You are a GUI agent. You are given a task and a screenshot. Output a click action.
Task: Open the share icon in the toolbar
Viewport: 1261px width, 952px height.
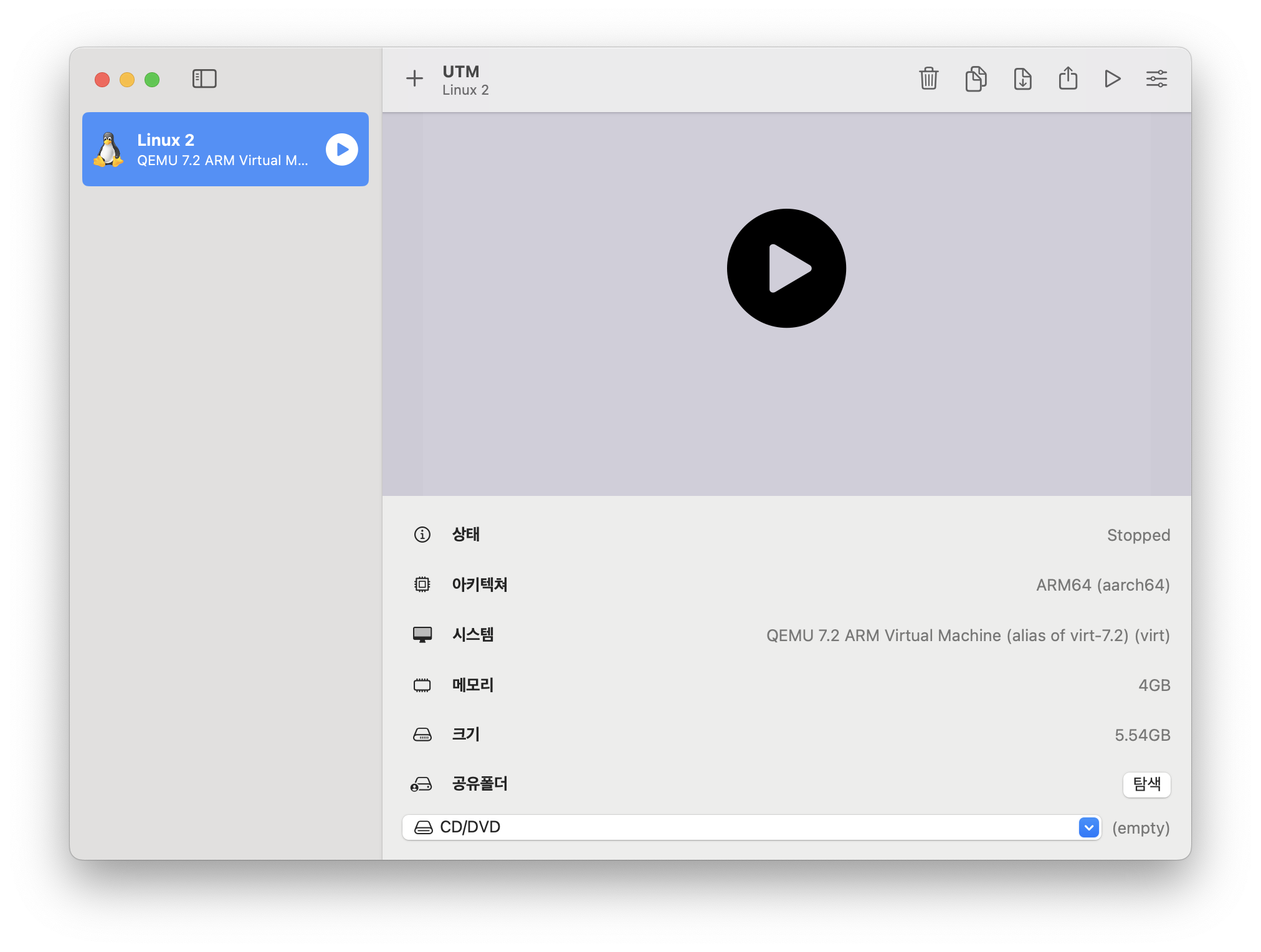[1068, 79]
